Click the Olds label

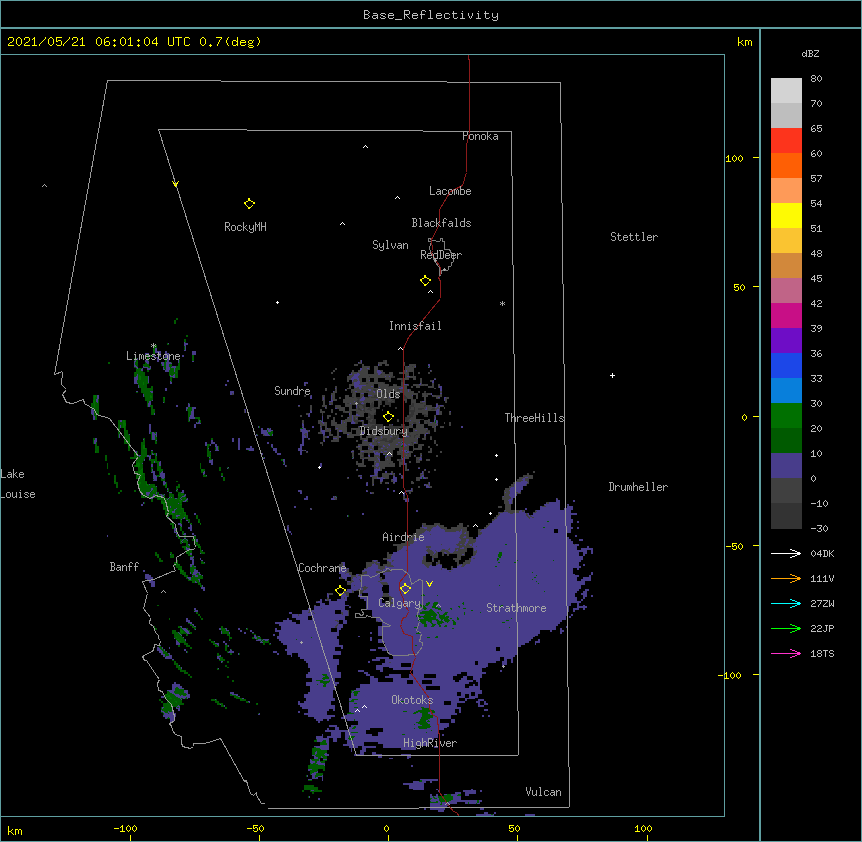(x=388, y=394)
